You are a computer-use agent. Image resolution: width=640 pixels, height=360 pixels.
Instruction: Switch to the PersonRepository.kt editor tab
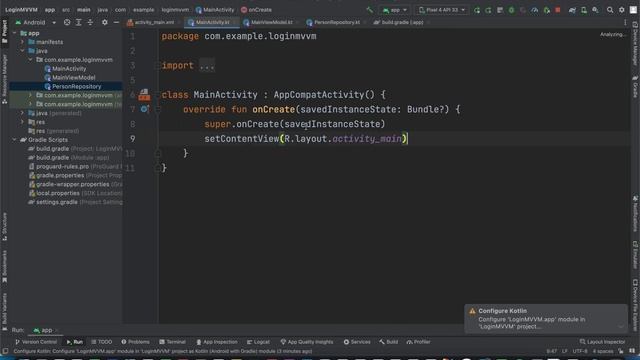[x=336, y=22]
